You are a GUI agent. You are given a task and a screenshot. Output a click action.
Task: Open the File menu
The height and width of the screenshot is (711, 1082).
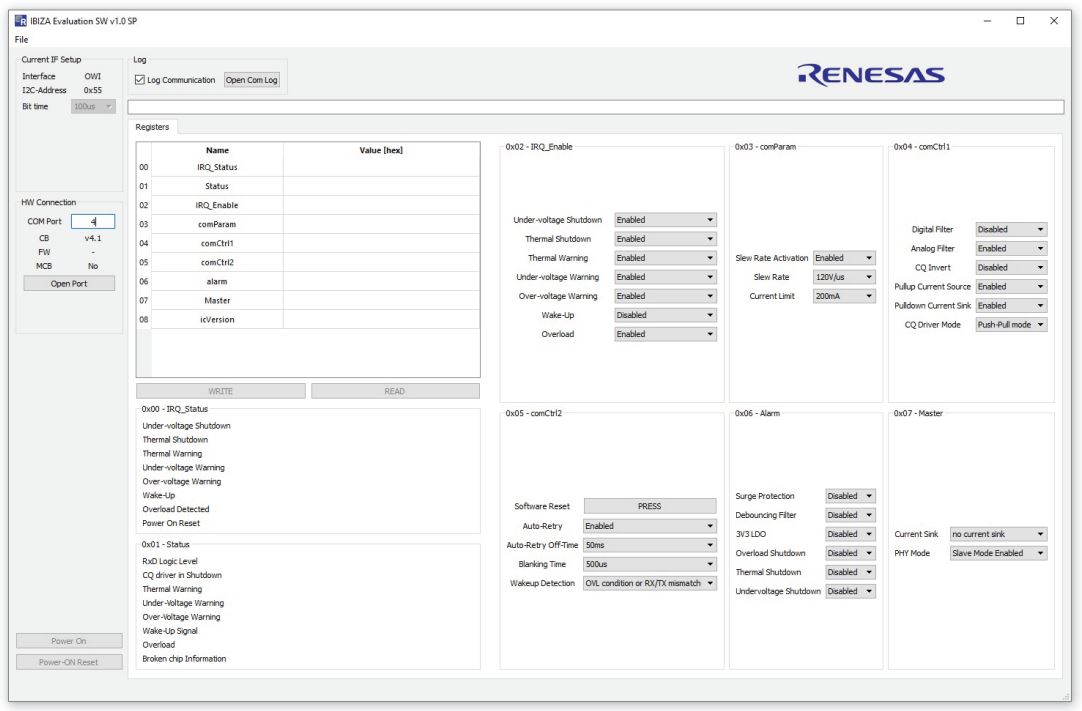click(20, 39)
